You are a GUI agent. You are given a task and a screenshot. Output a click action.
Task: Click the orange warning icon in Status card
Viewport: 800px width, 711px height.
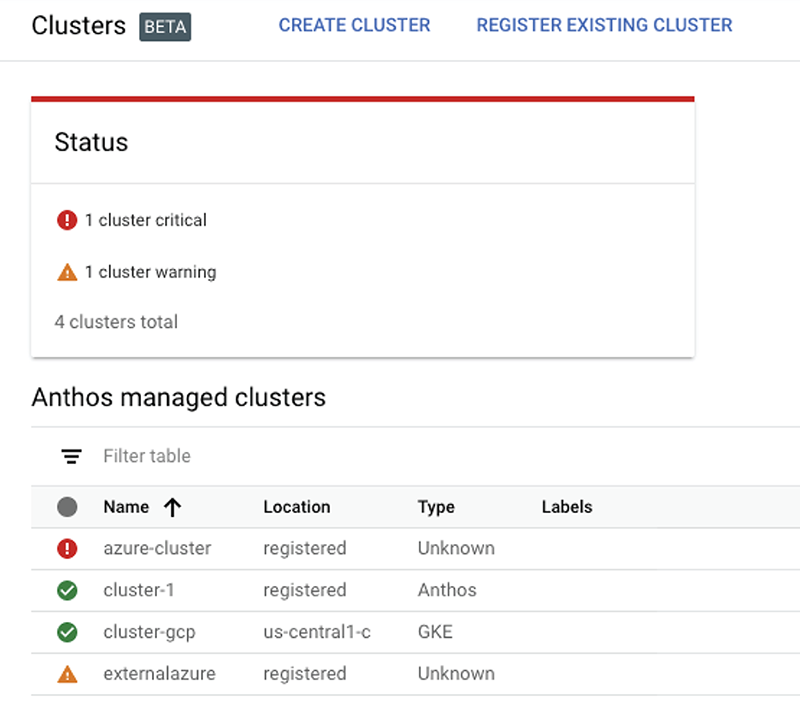point(67,272)
